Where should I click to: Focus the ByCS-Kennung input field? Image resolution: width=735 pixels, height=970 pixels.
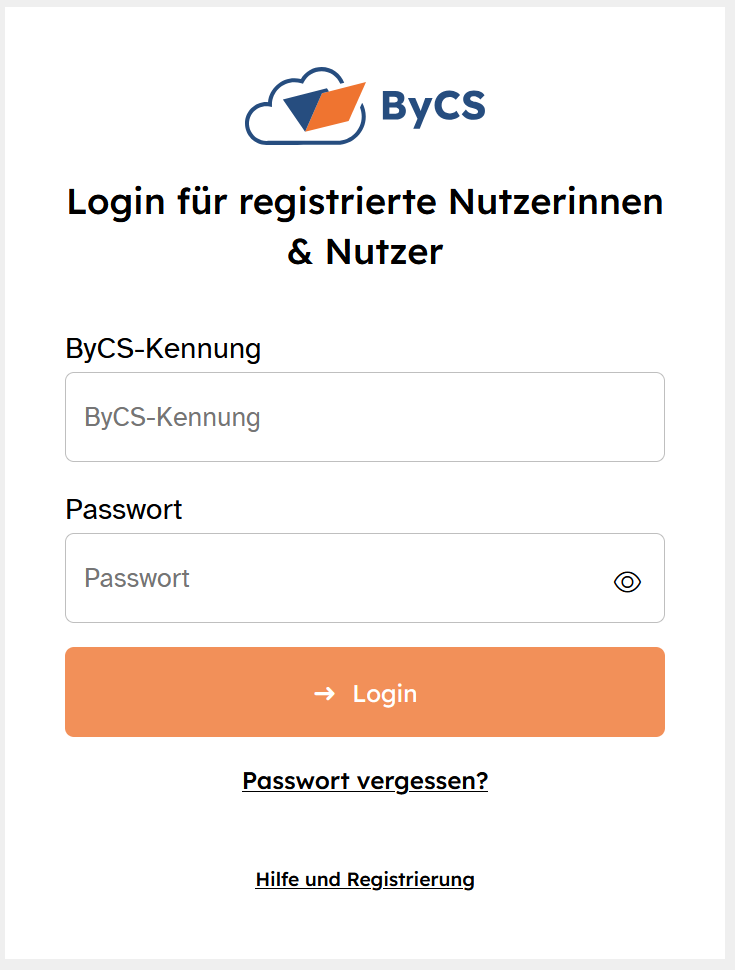click(365, 417)
